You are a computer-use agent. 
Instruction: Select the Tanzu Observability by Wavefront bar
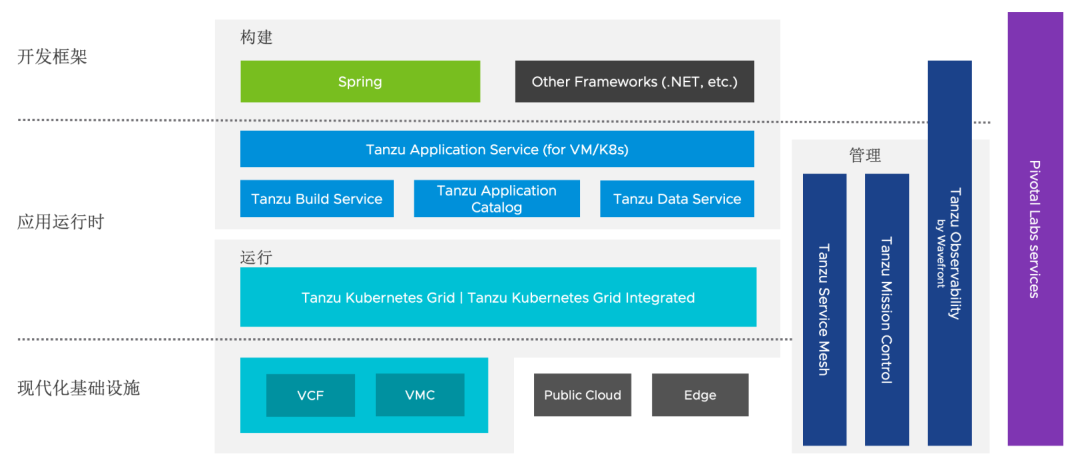click(950, 253)
